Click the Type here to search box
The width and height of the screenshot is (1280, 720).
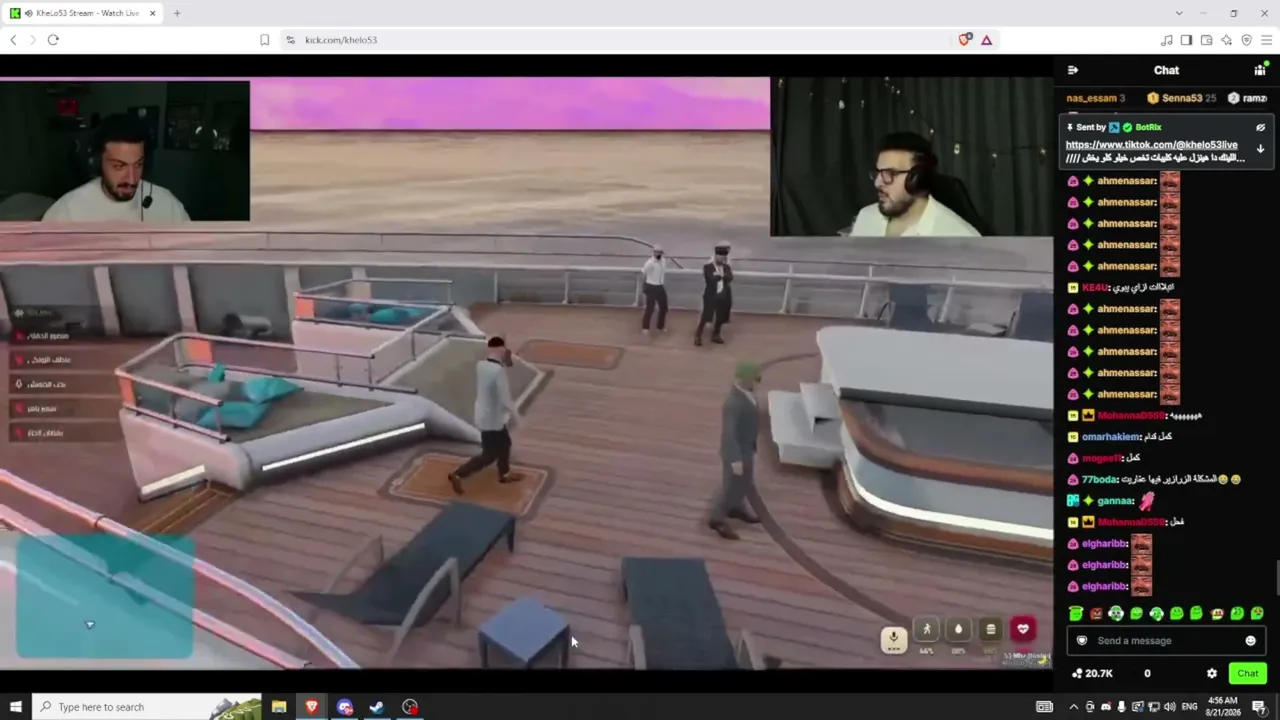pos(146,707)
